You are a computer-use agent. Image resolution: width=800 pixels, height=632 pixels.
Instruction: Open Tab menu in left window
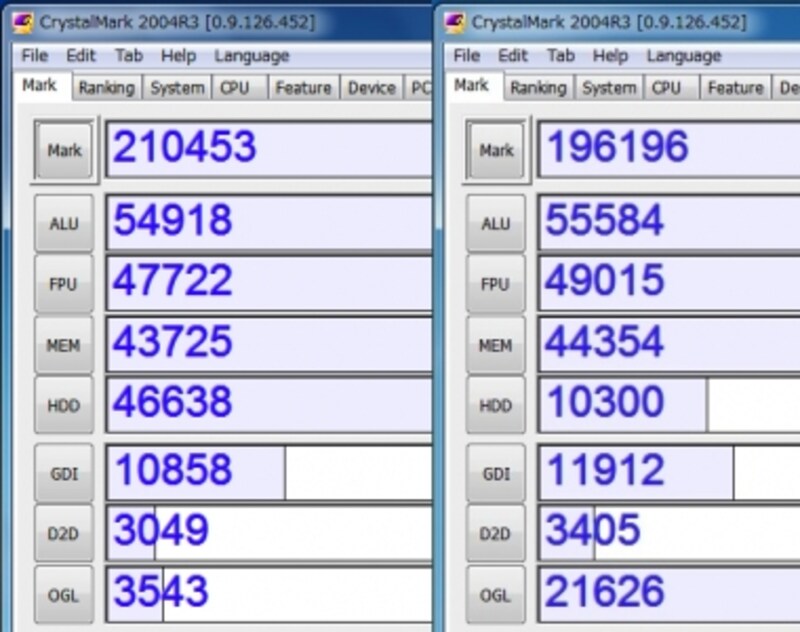(129, 55)
